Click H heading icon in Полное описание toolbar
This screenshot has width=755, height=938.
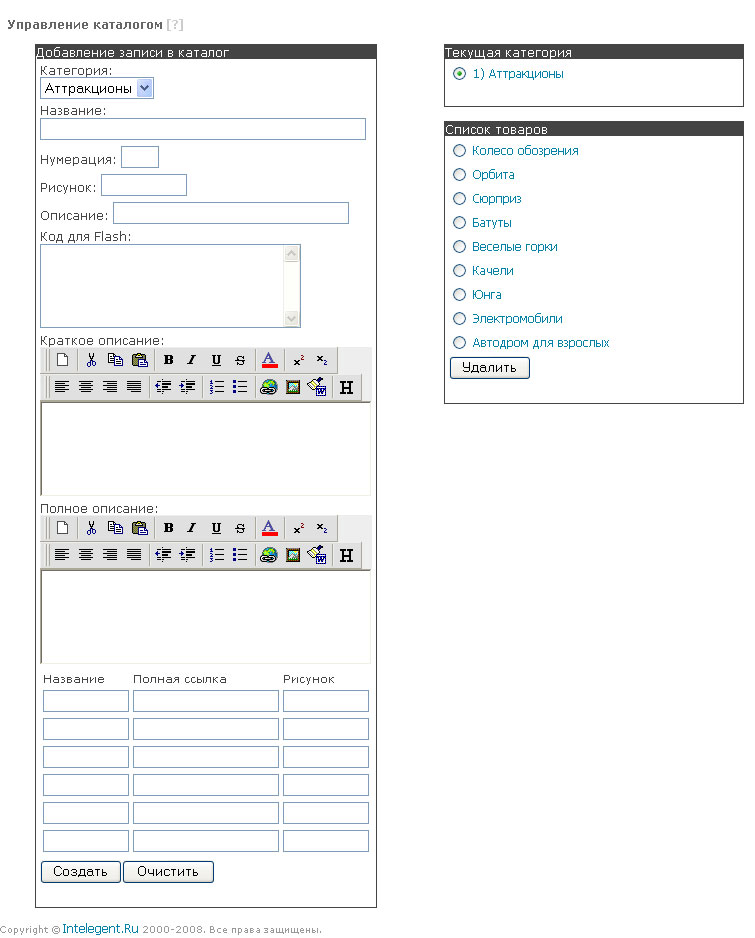coord(346,555)
